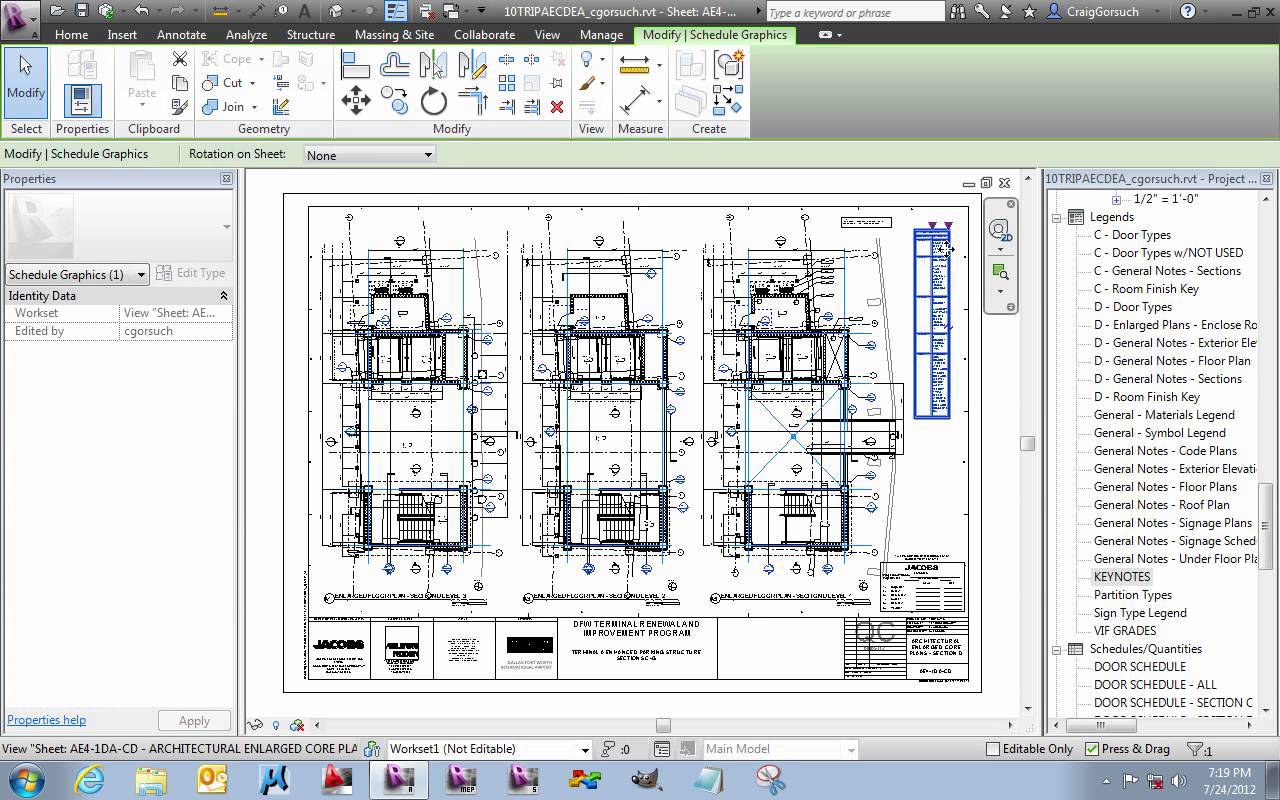Open the Workset1 dropdown on status bar
This screenshot has height=800, width=1280.
pos(585,748)
